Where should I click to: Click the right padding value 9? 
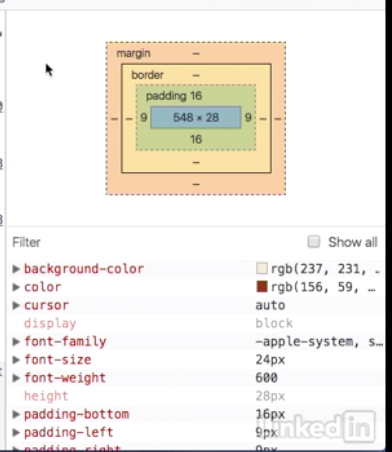[248, 117]
